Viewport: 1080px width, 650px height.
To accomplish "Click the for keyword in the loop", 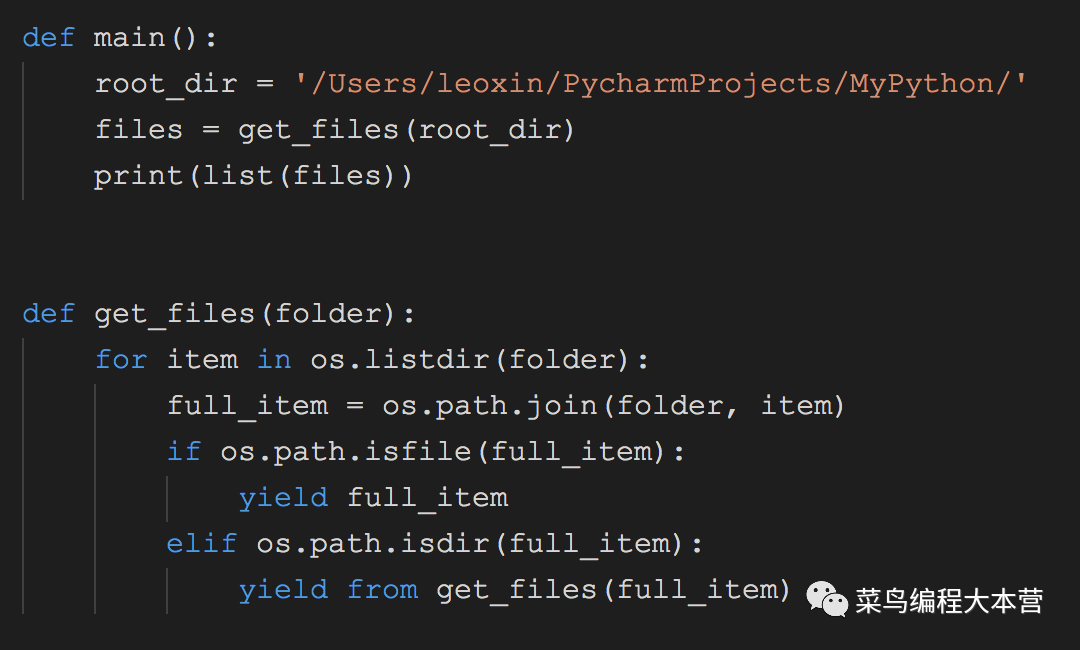I will coord(121,359).
